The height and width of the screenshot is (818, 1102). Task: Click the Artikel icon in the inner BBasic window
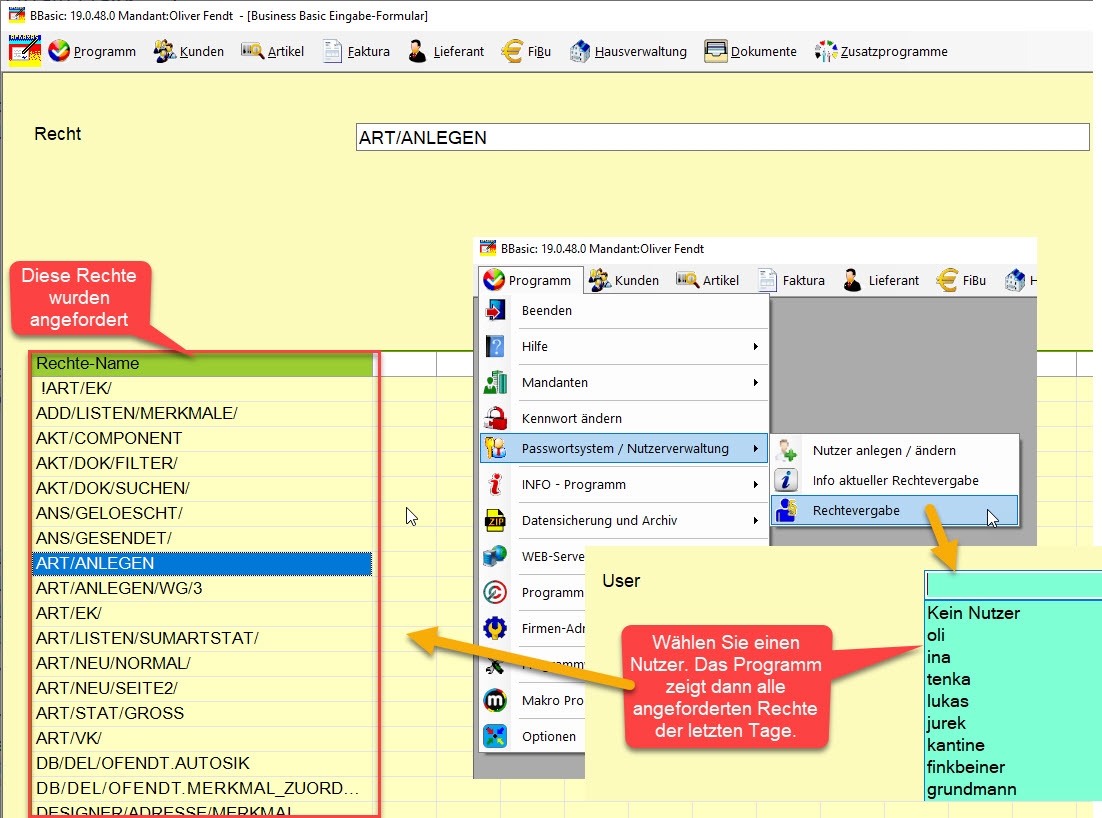click(x=687, y=280)
